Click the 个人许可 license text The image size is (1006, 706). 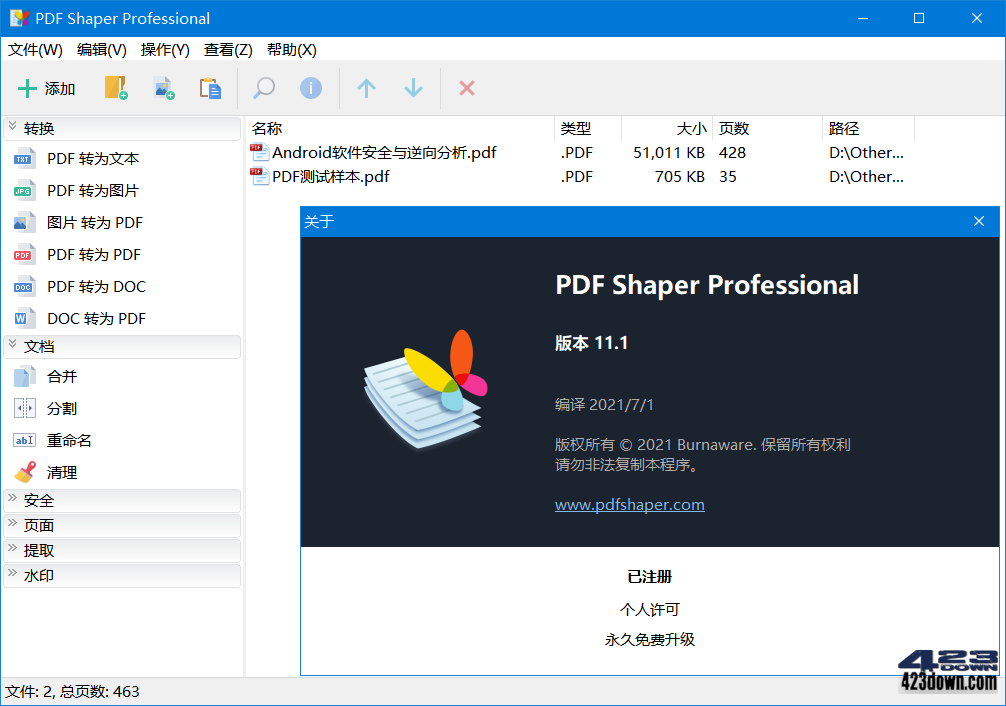[649, 609]
